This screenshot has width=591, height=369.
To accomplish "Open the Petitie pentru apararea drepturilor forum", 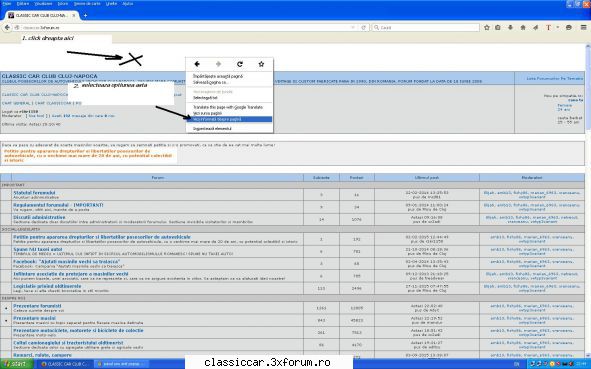I will click(x=102, y=237).
